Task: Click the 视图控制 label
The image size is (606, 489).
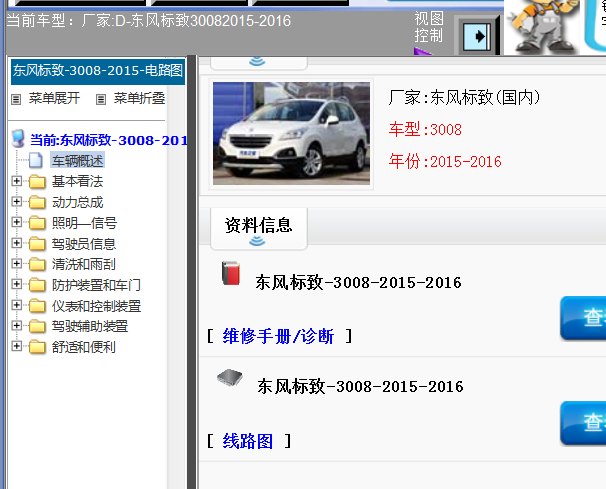Action: (429, 27)
